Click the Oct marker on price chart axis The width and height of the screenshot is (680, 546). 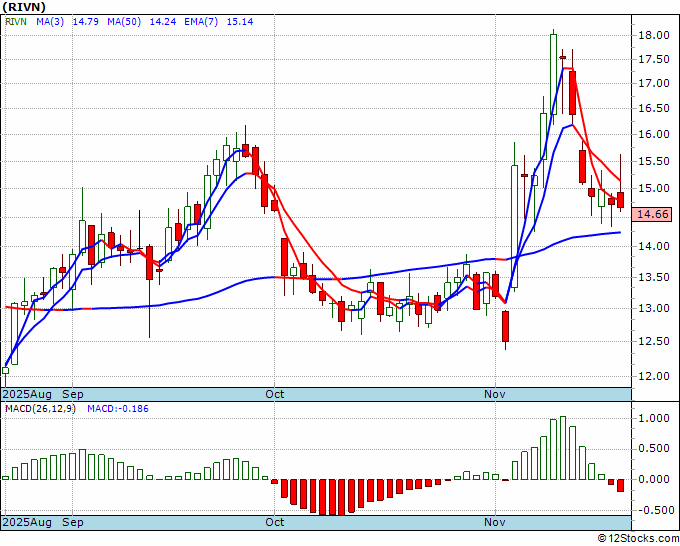coord(275,394)
